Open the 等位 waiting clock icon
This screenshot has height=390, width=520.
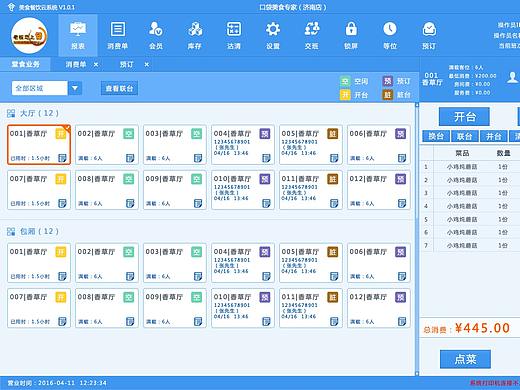coord(390,35)
